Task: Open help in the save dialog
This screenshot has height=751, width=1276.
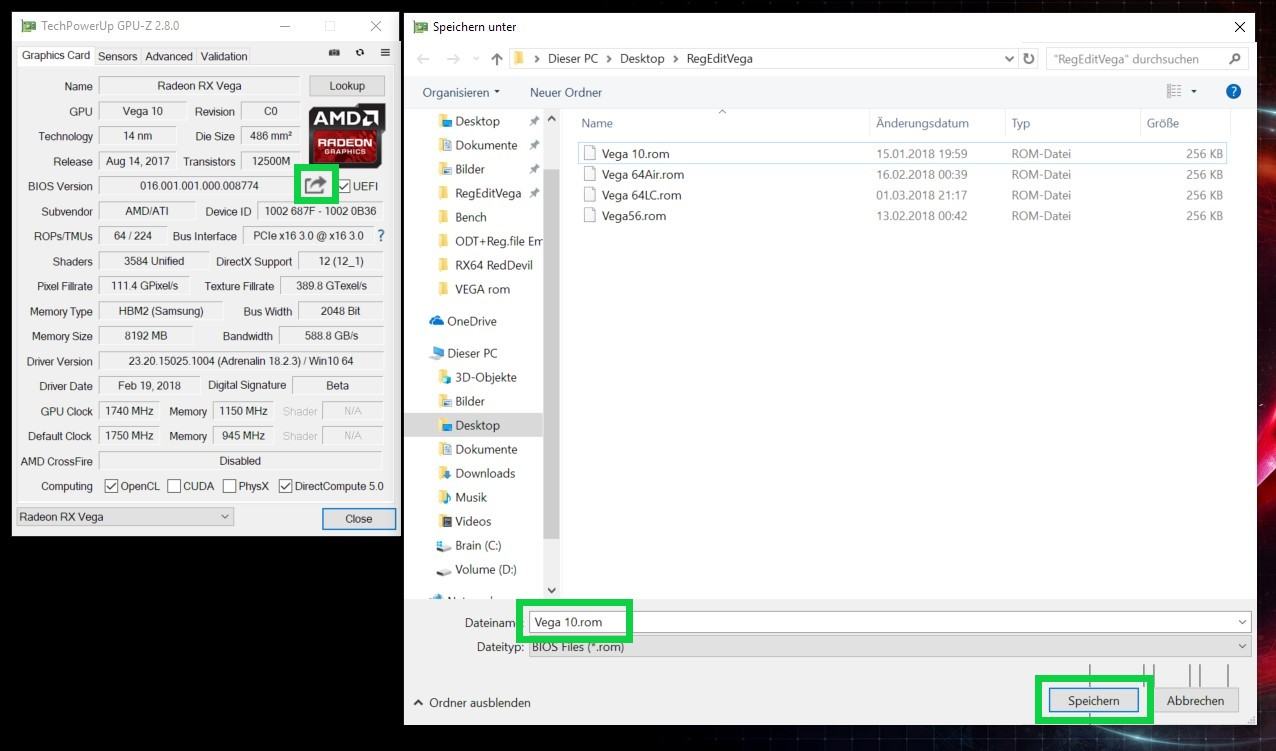Action: pyautogui.click(x=1233, y=92)
